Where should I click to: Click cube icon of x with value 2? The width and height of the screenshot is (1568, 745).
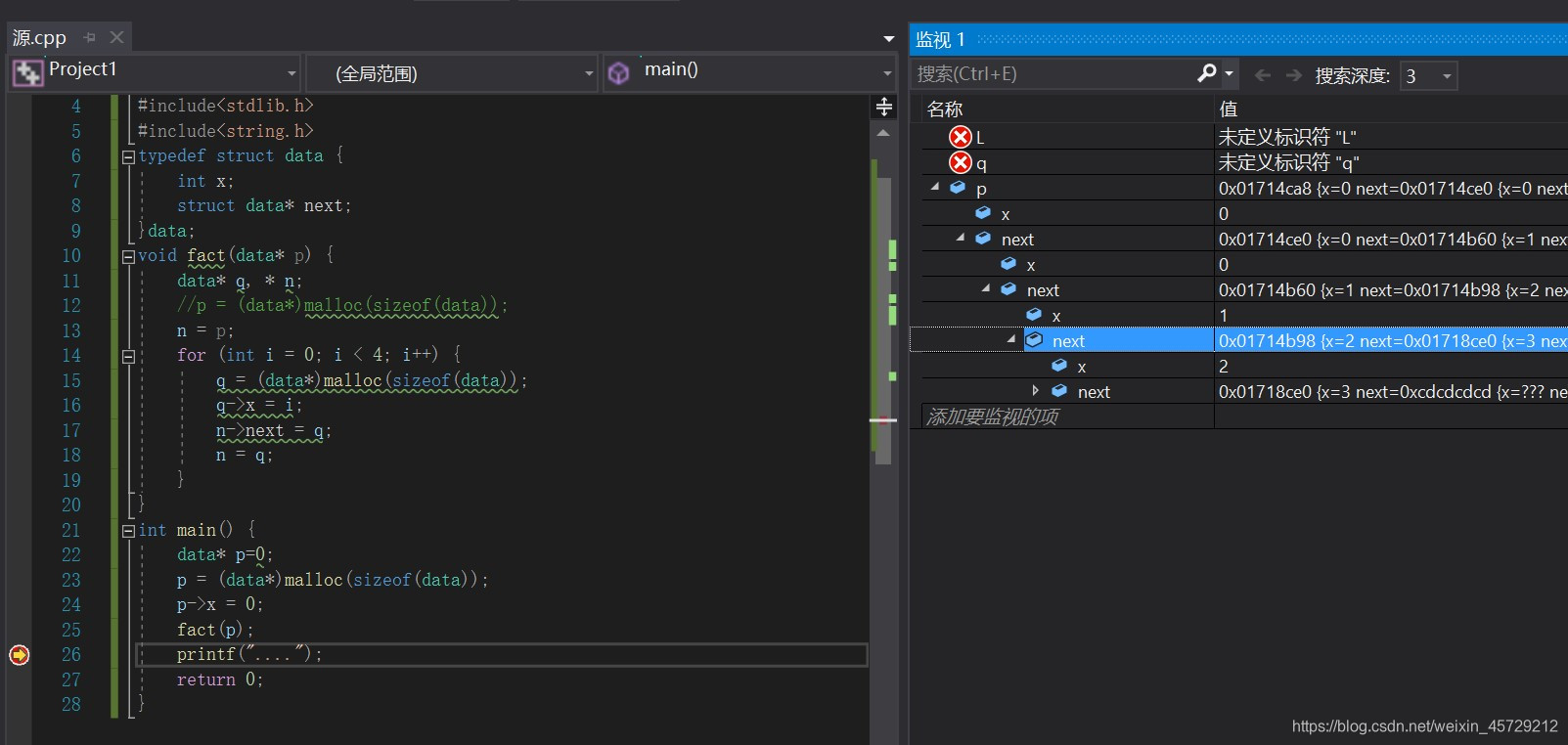[x=1059, y=366]
